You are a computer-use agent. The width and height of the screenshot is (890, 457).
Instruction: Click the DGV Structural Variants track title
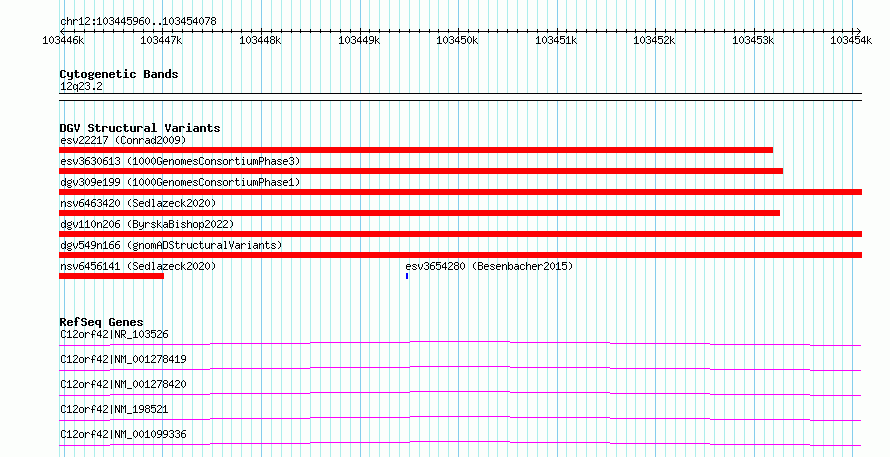(x=140, y=128)
